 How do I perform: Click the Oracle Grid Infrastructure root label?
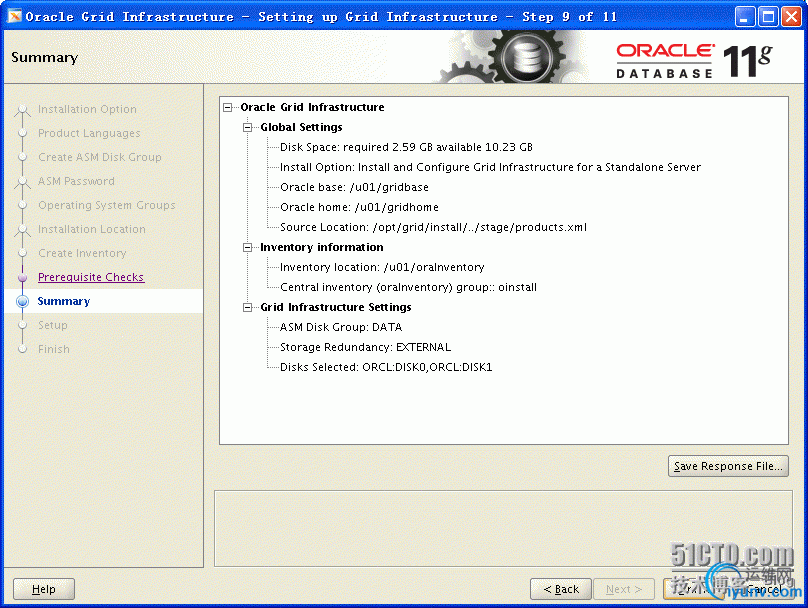point(312,107)
